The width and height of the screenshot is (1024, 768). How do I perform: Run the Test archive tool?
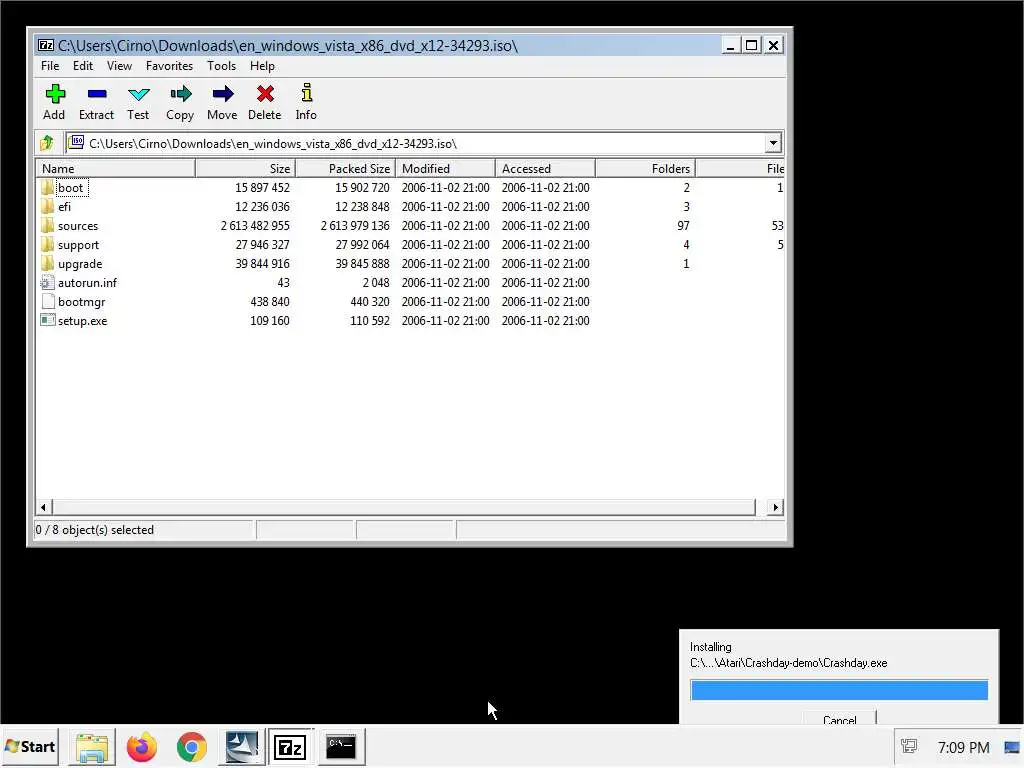138,94
